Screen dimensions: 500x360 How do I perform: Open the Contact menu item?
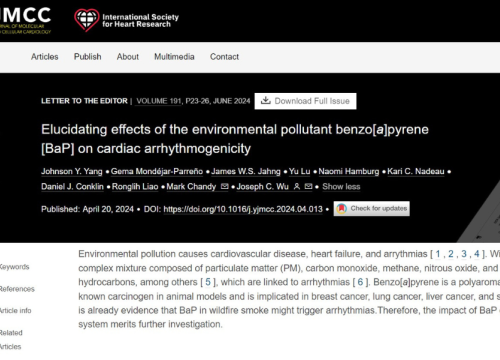tap(224, 57)
